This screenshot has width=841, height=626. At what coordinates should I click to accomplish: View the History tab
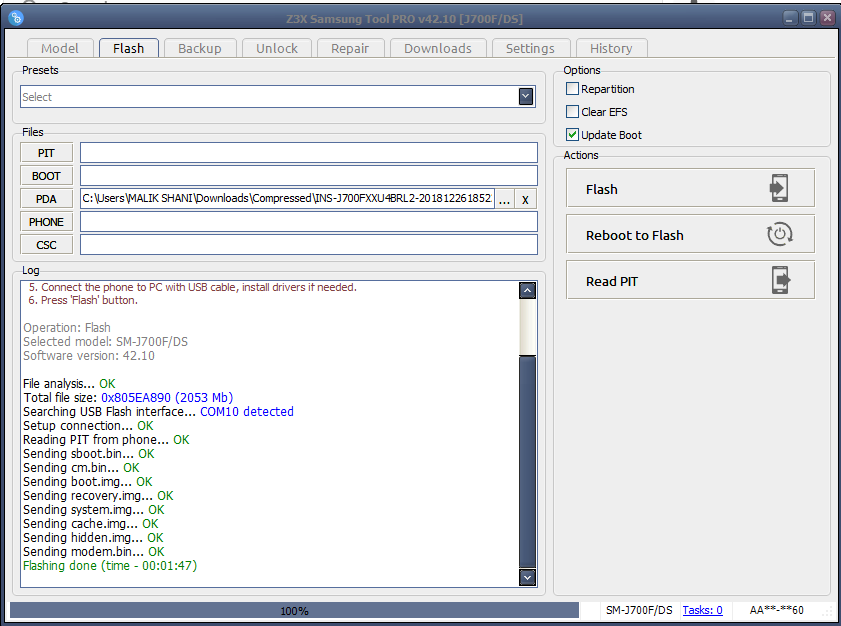tap(611, 48)
